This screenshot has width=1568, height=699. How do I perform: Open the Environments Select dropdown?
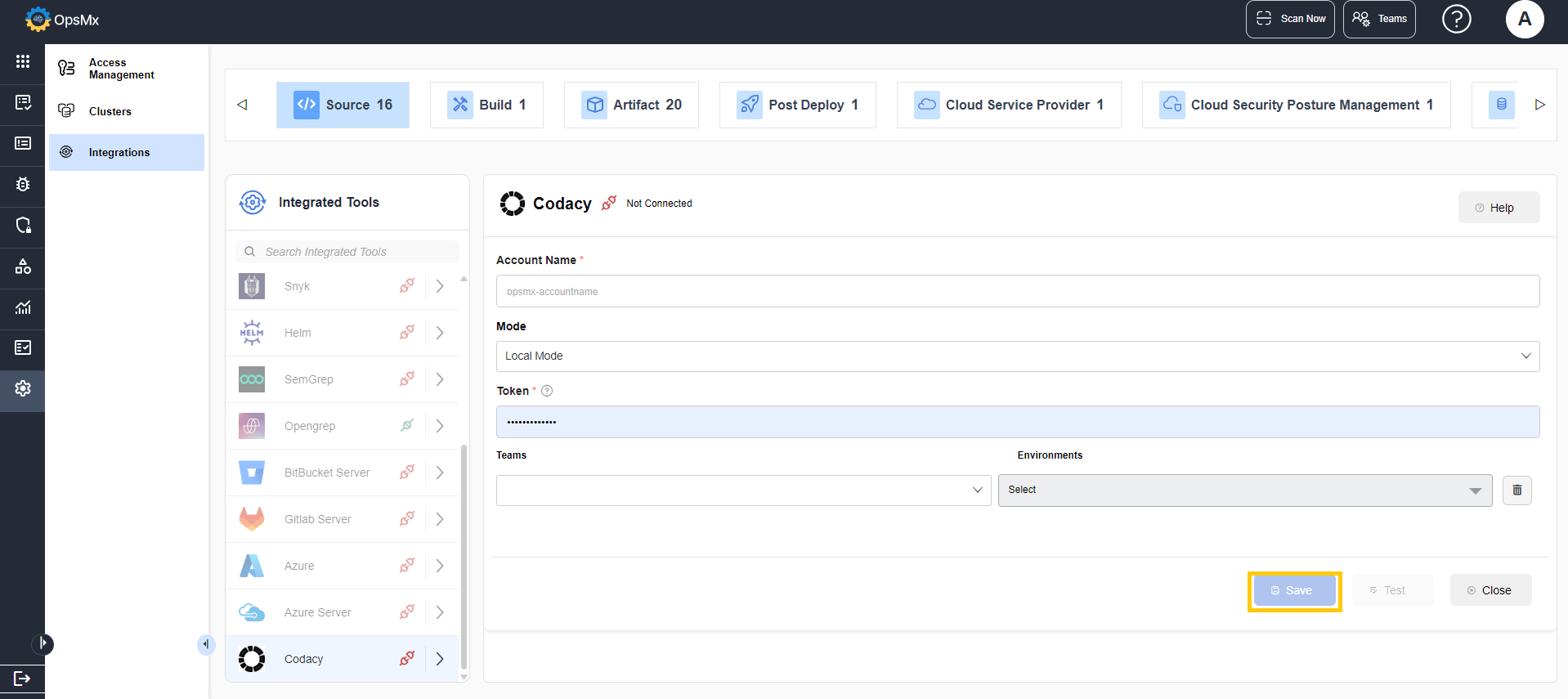tap(1245, 490)
